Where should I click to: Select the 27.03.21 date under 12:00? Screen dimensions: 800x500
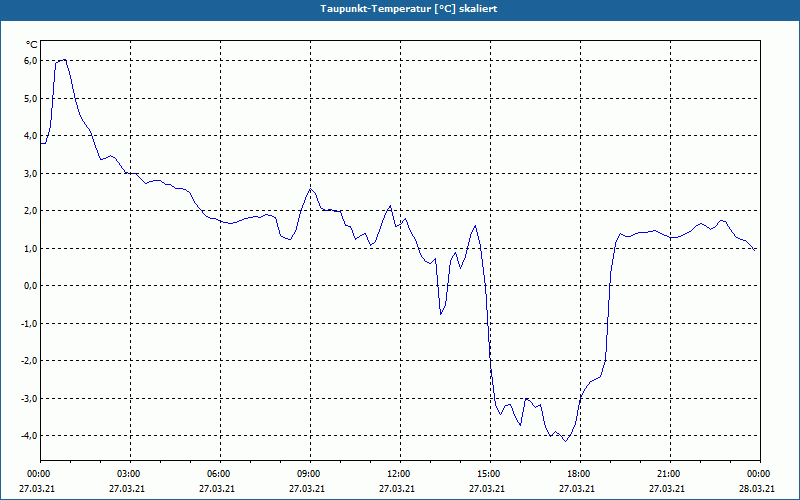(x=396, y=488)
